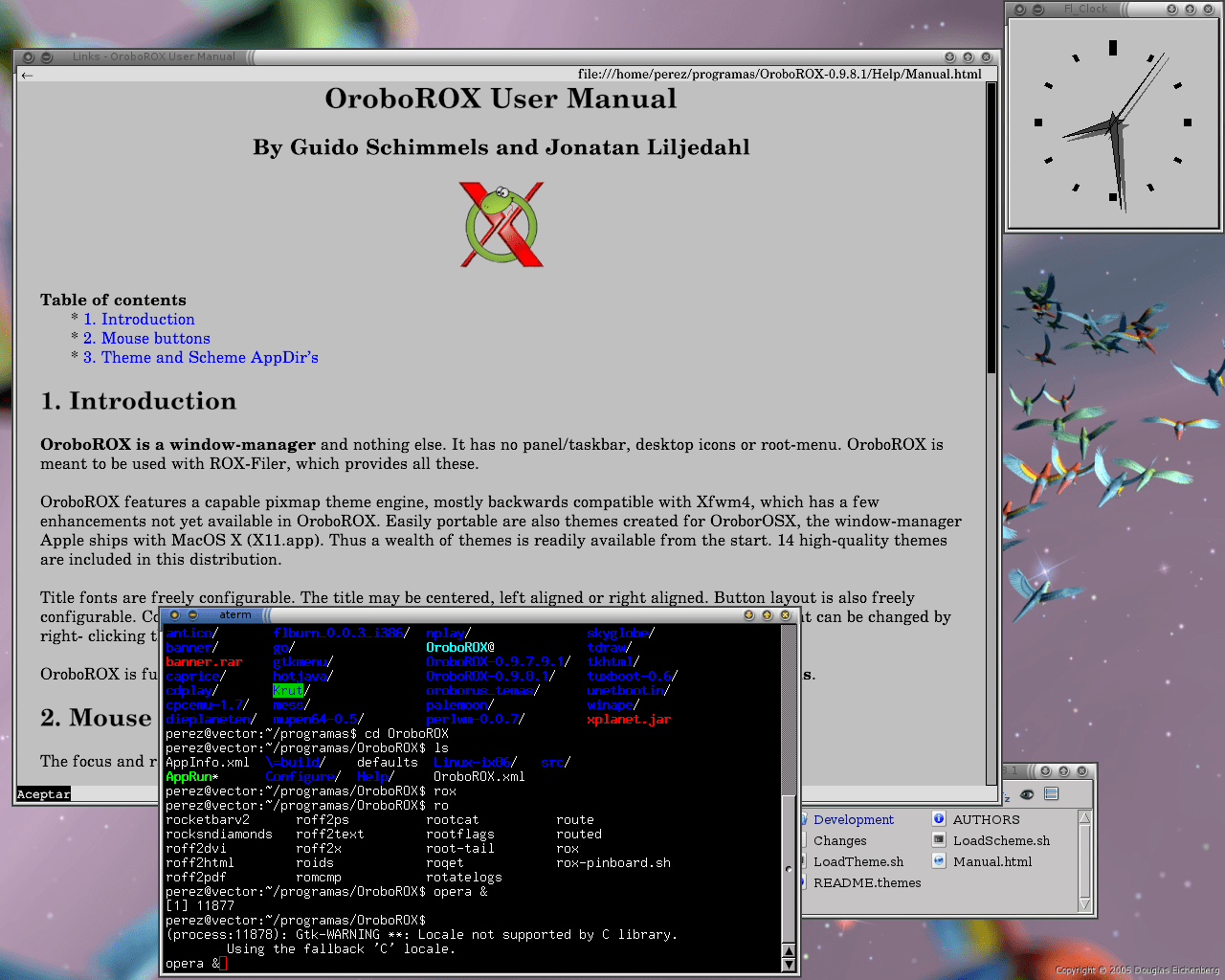Image resolution: width=1225 pixels, height=980 pixels.
Task: Click 'rox-pinboard.sh' completion in aterm
Action: click(x=613, y=863)
